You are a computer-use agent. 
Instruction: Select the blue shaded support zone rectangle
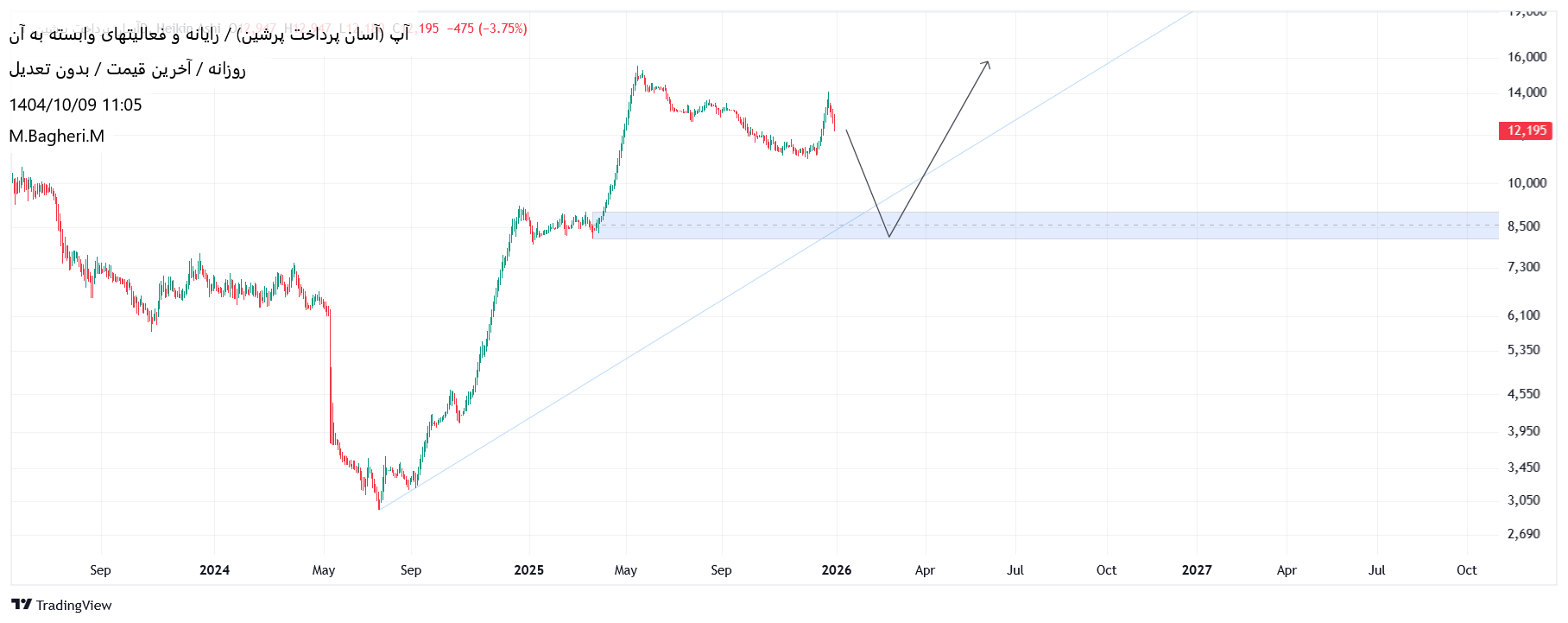[1122, 226]
